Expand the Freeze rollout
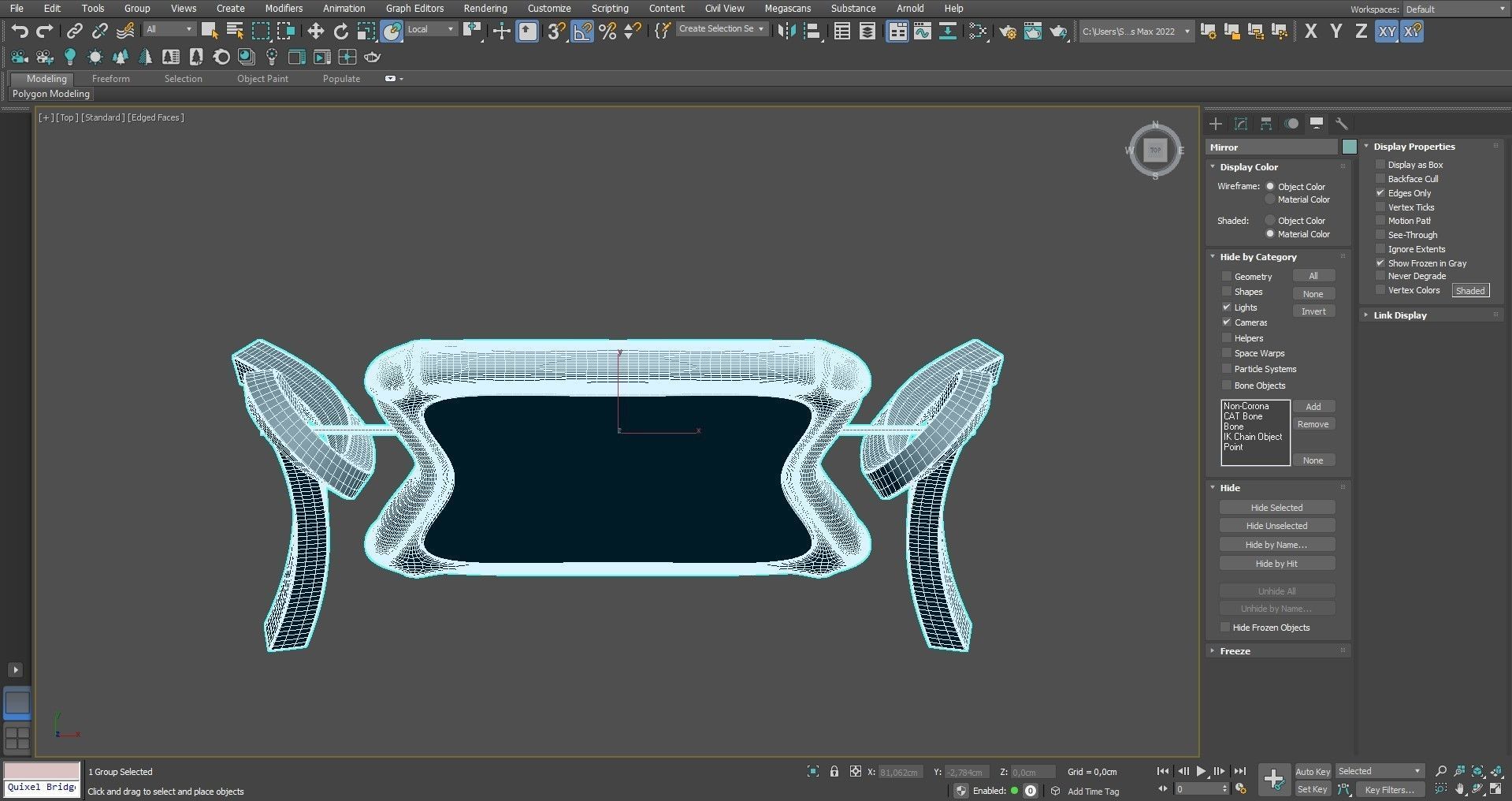 (x=1235, y=651)
